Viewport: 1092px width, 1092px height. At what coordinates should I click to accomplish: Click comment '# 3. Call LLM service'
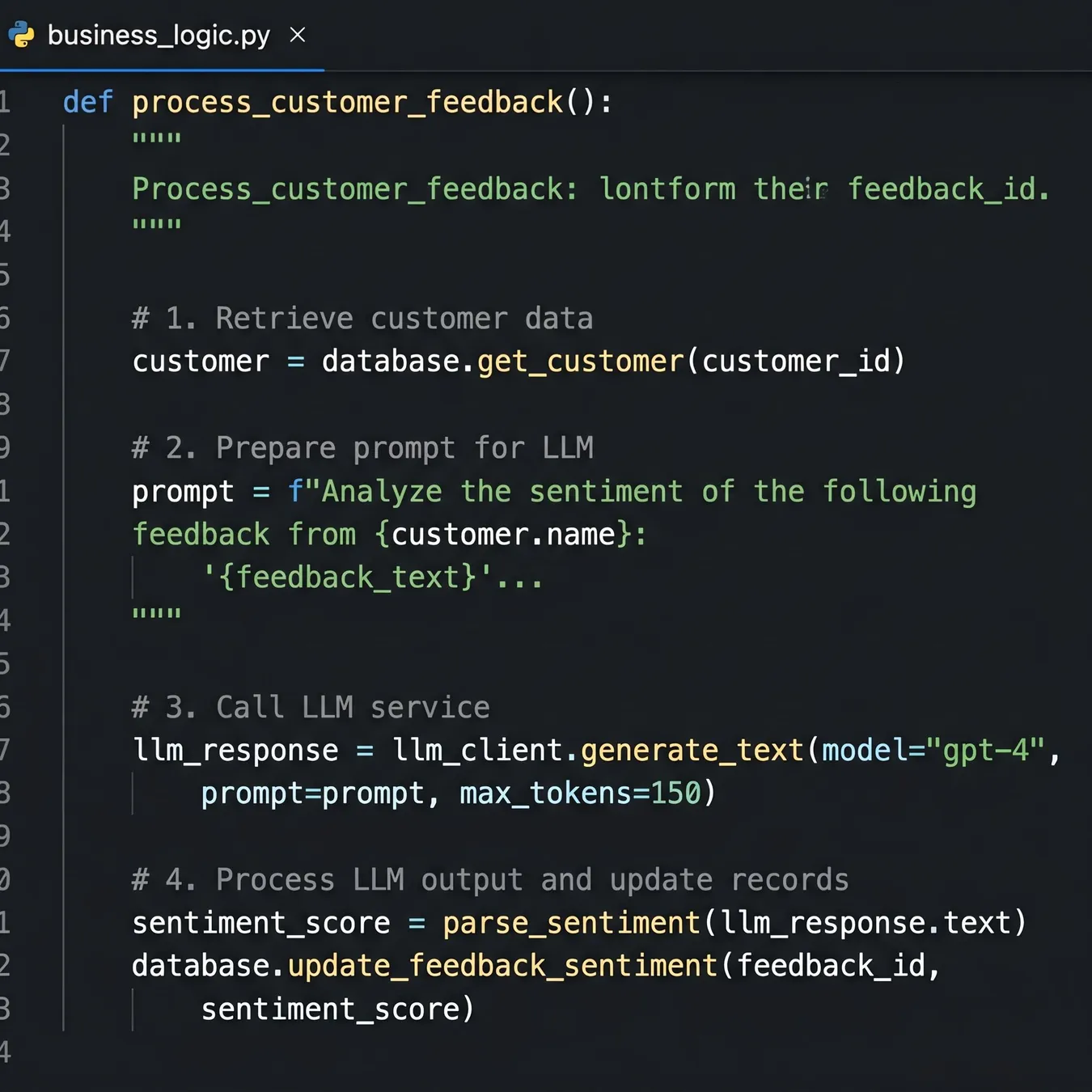pyautogui.click(x=311, y=708)
